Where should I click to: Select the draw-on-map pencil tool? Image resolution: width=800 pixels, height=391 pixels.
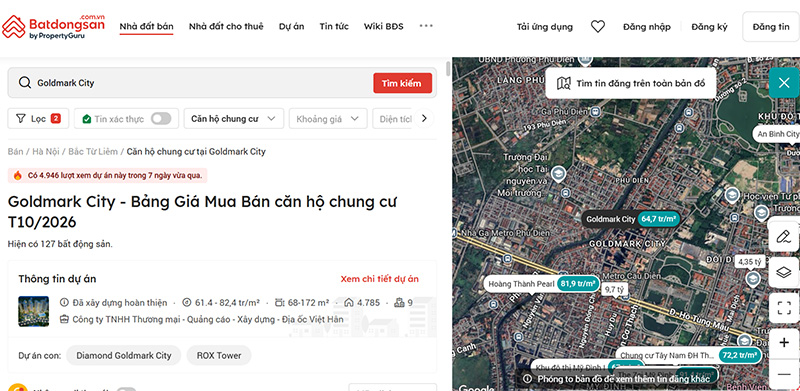click(783, 236)
